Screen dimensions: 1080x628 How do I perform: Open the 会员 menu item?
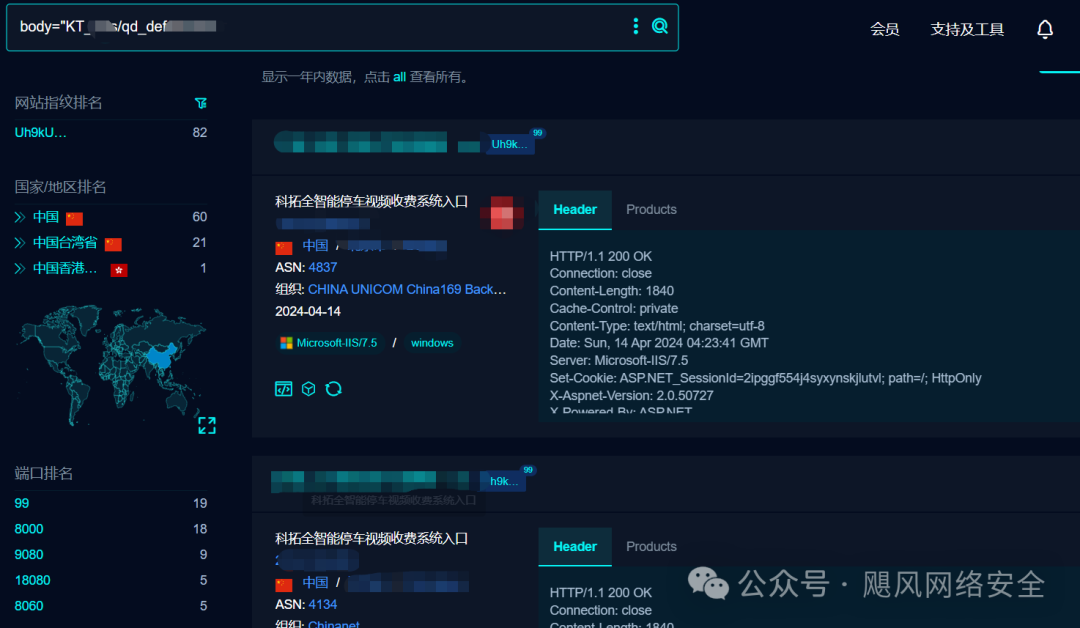point(884,29)
